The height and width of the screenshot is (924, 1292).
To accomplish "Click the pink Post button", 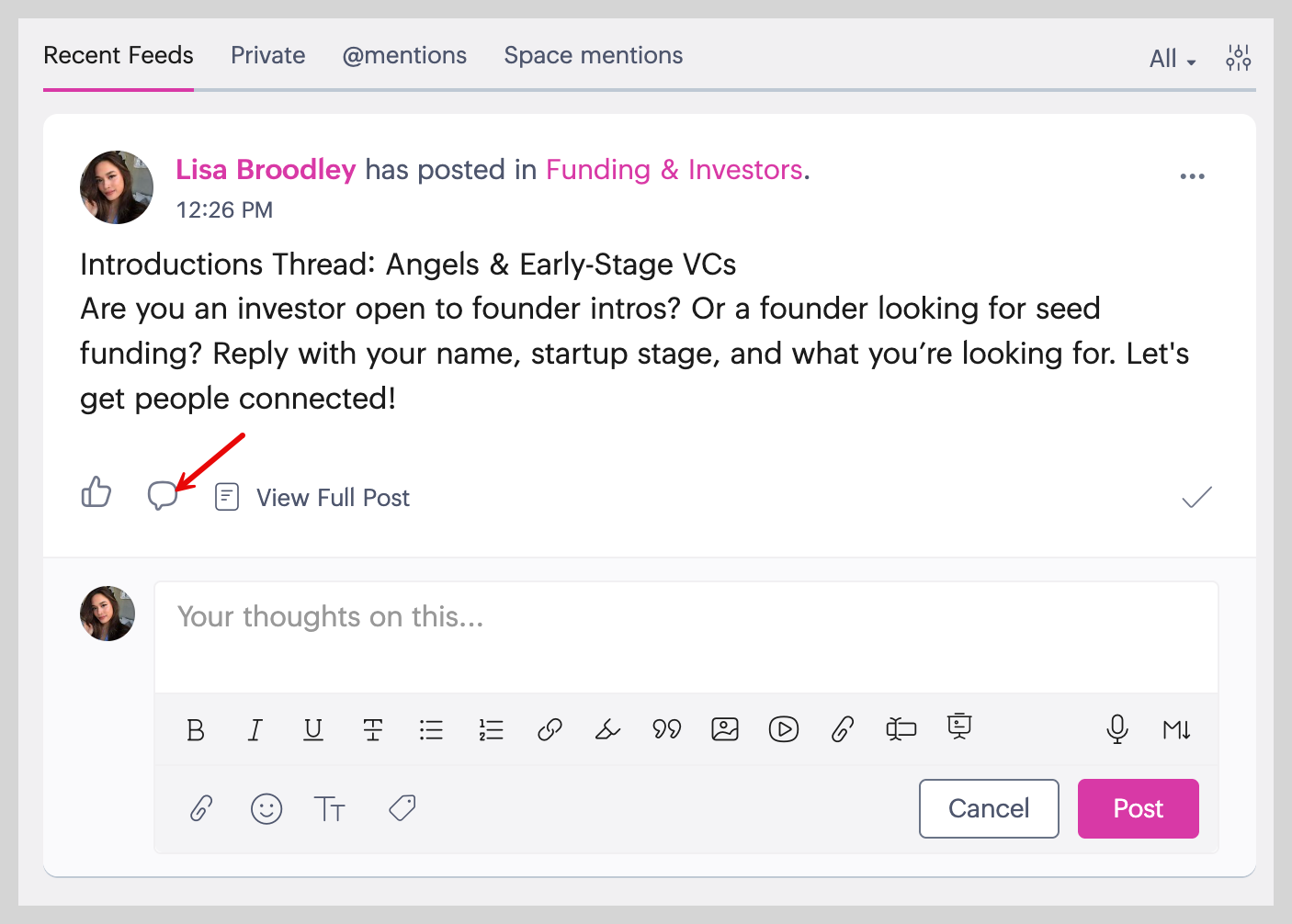I will point(1138,808).
